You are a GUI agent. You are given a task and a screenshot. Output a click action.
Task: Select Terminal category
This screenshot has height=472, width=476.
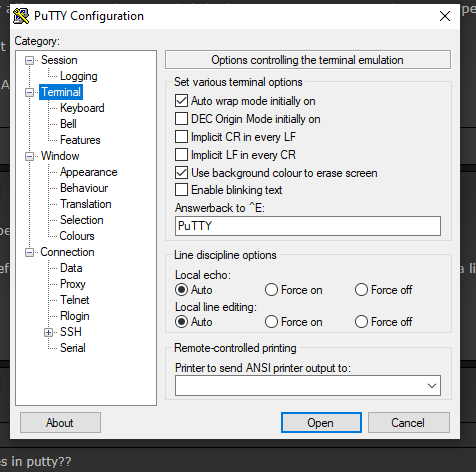click(61, 92)
